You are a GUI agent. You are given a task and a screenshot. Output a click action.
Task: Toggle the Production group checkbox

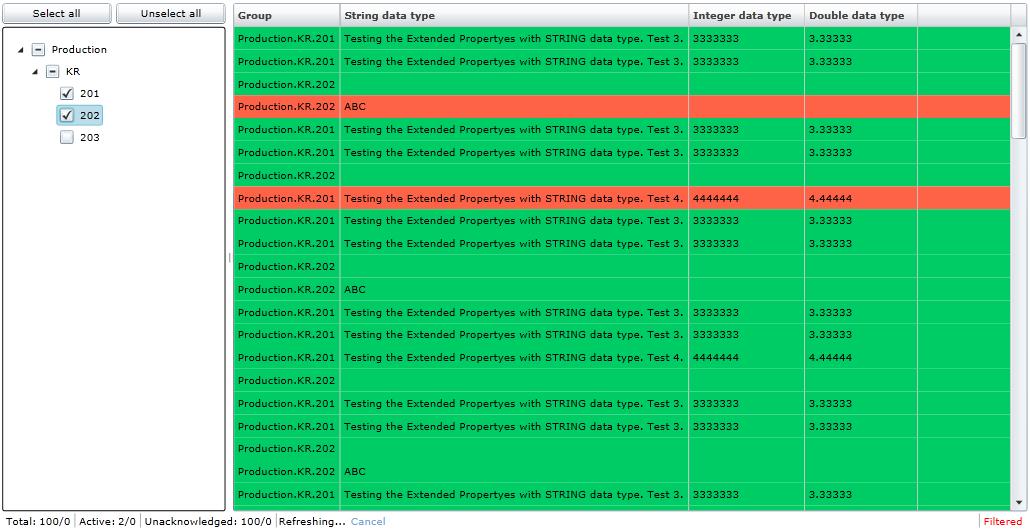tap(39, 50)
